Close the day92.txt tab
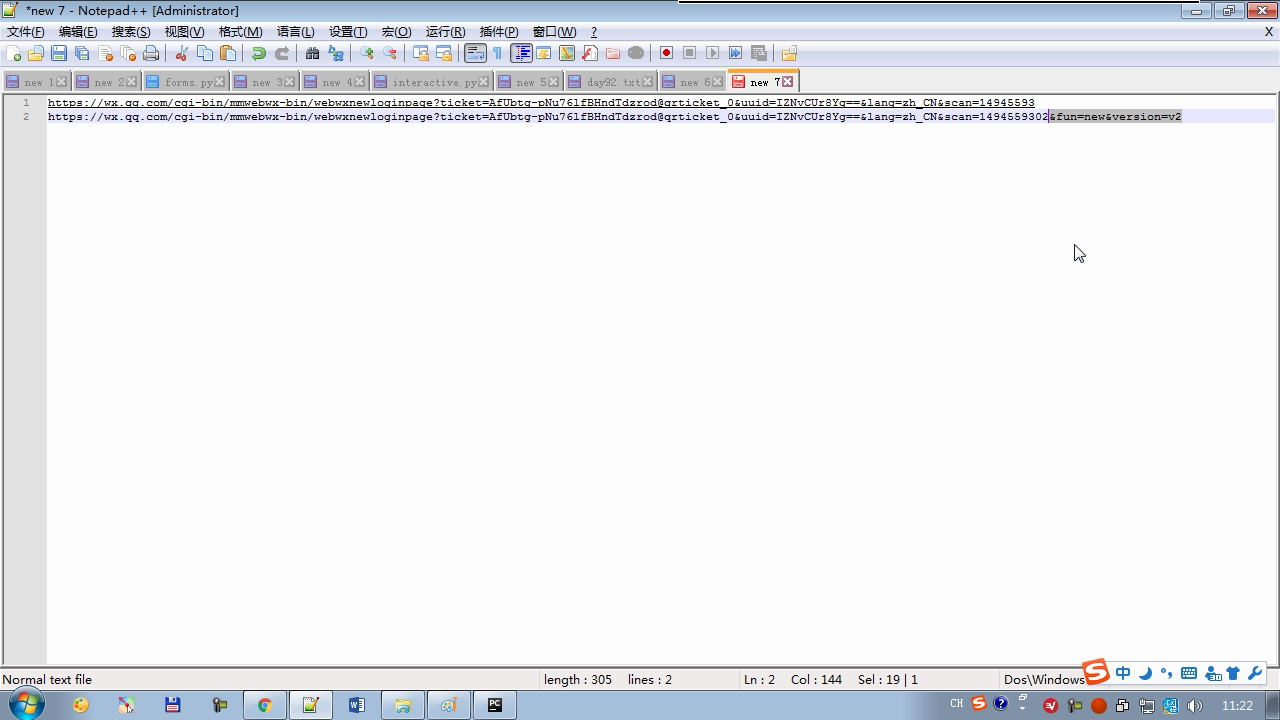1280x720 pixels. coord(648,82)
